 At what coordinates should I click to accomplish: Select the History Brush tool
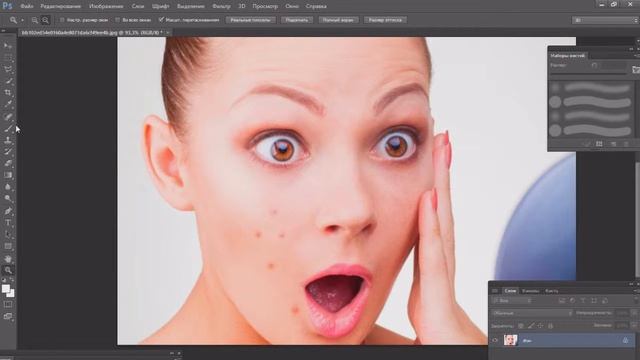click(x=8, y=152)
